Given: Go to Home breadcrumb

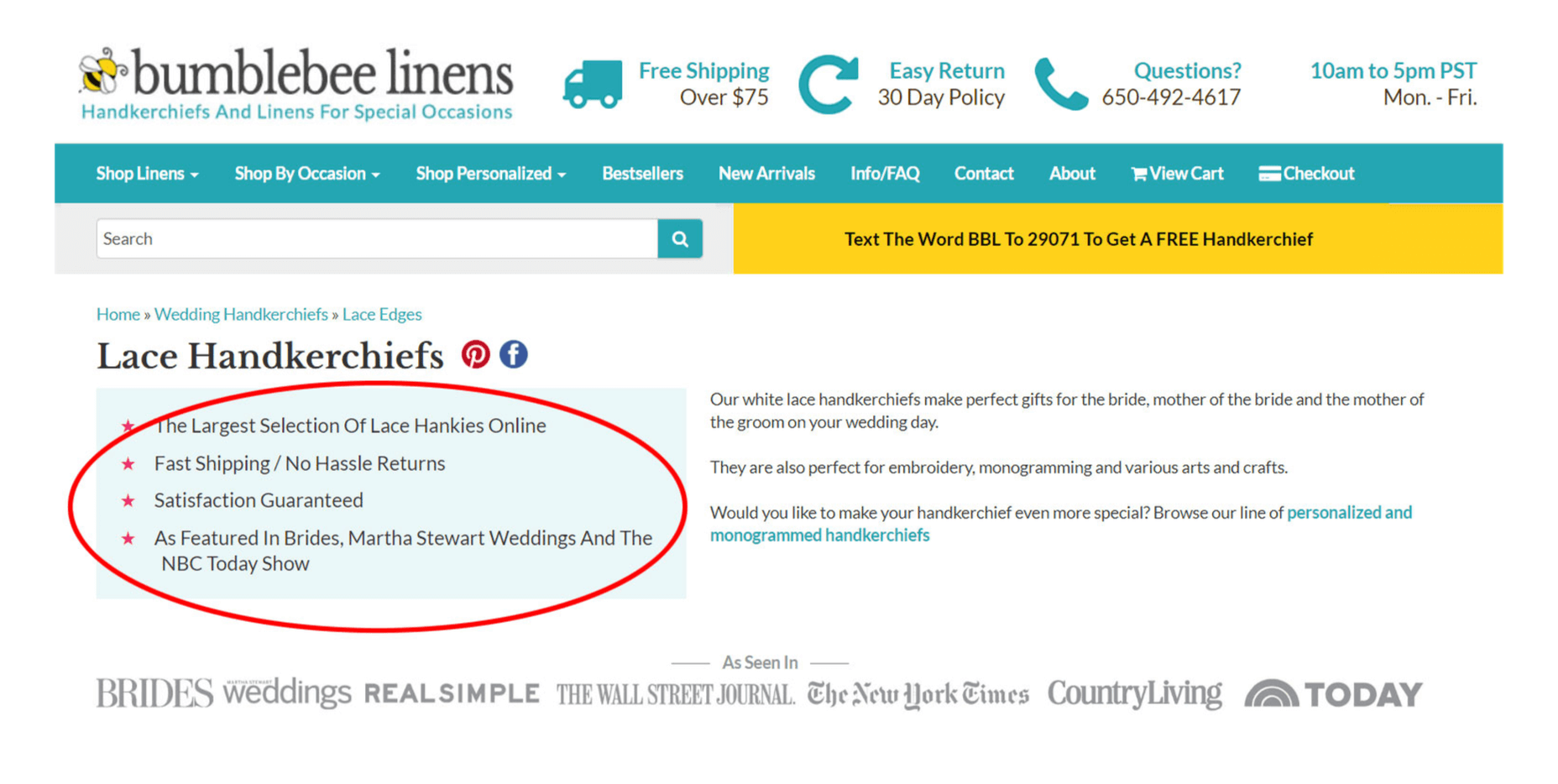Looking at the screenshot, I should pos(118,314).
